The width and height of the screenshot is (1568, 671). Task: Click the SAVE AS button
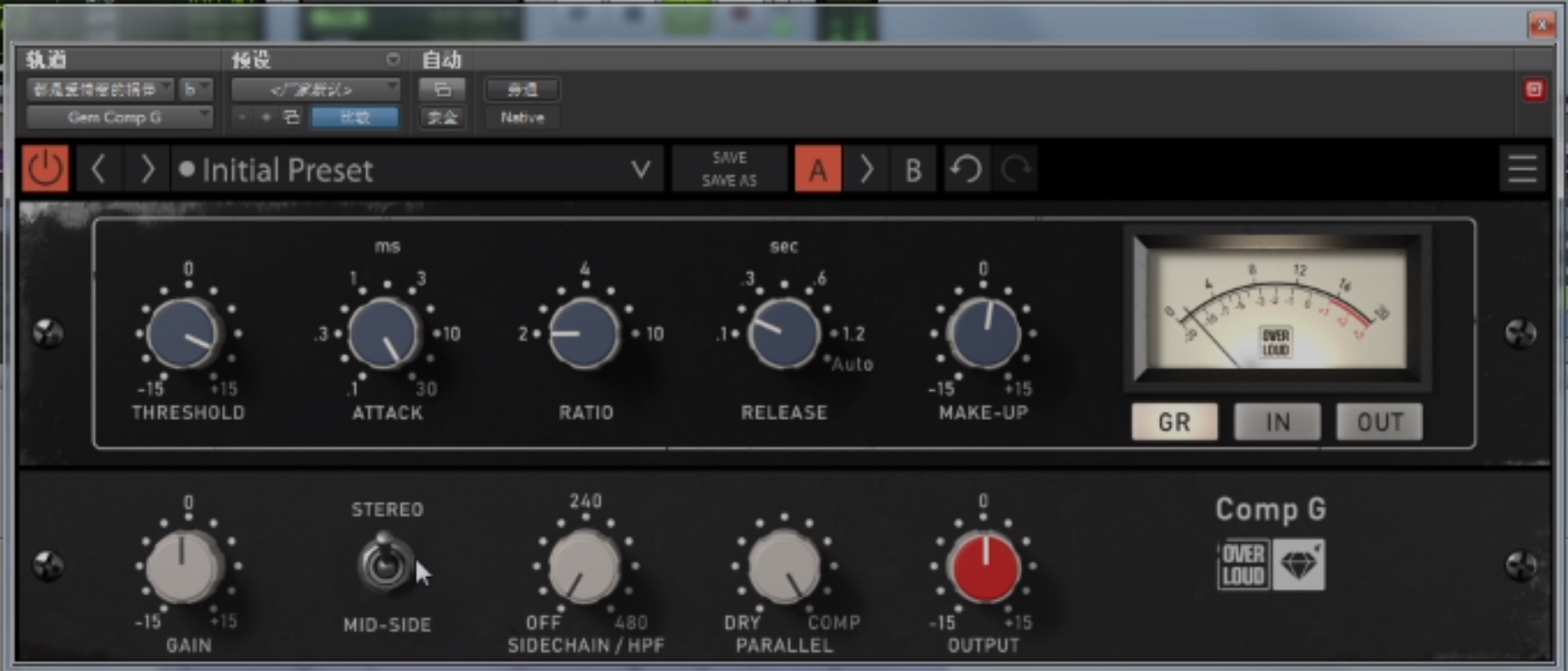pos(729,180)
